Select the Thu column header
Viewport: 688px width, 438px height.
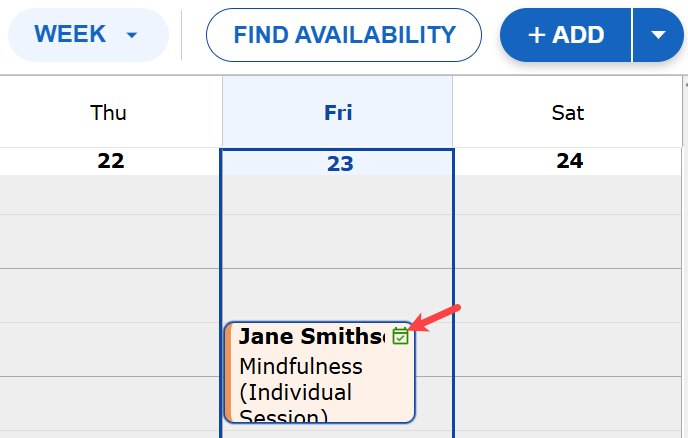[109, 112]
